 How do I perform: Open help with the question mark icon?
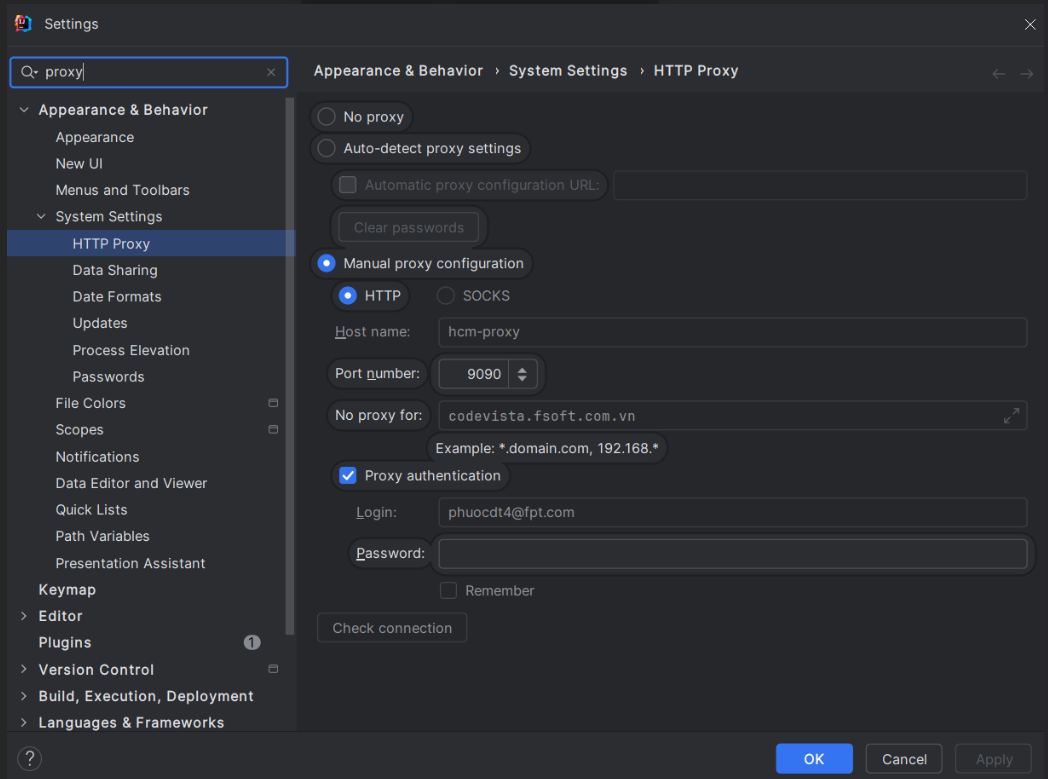[x=30, y=758]
